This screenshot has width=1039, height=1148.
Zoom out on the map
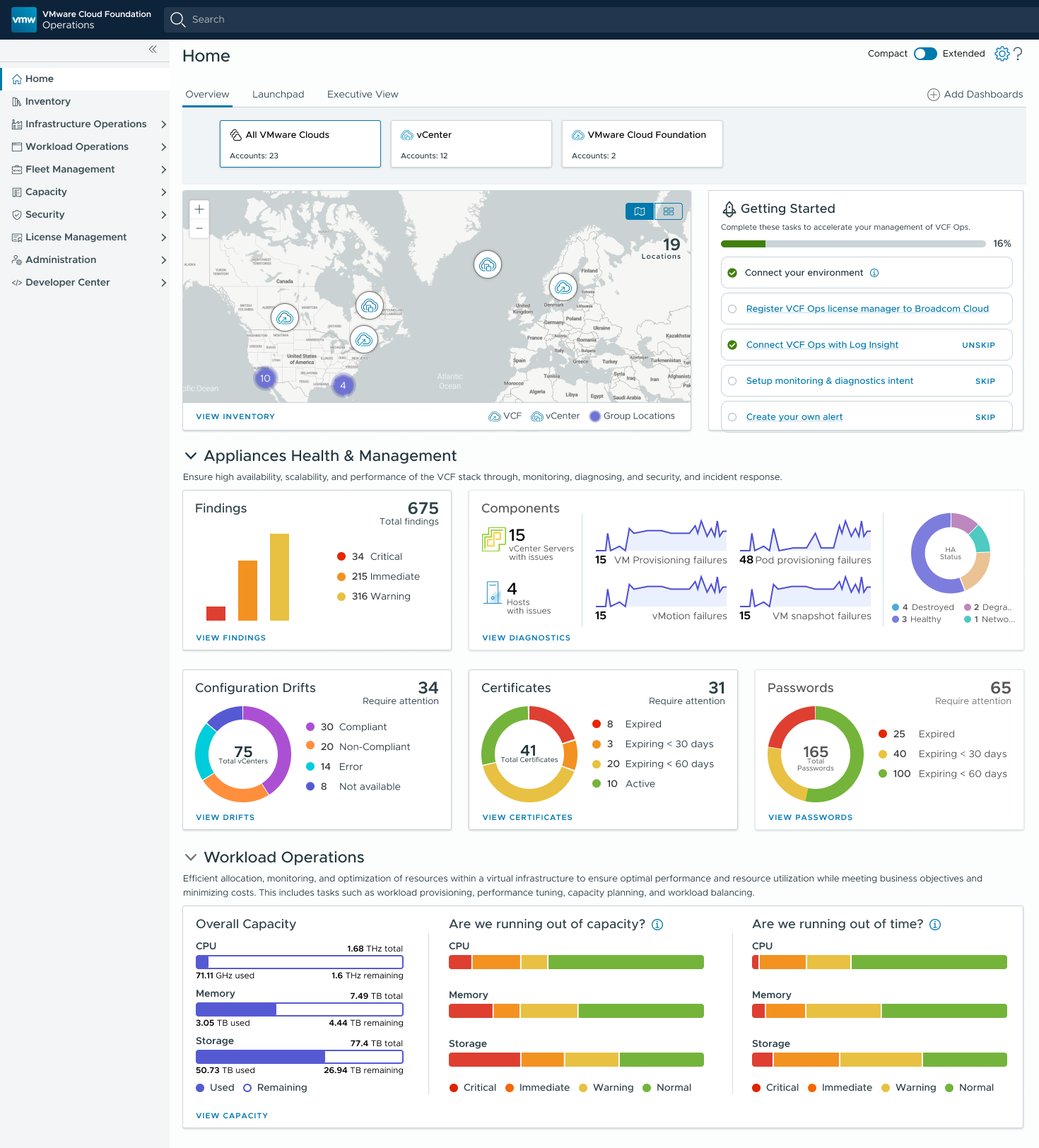click(199, 228)
